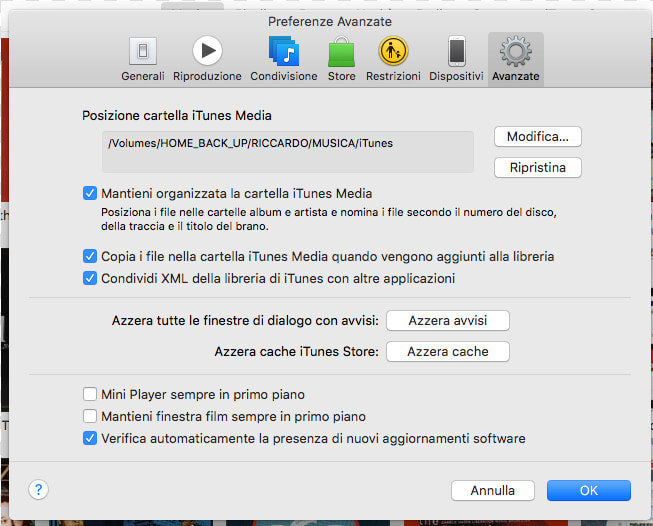The height and width of the screenshot is (526, 653).
Task: Select the Avanzate gear icon
Action: [516, 51]
